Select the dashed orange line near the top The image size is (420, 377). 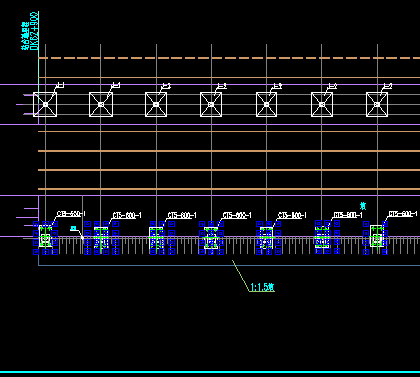coord(229,58)
